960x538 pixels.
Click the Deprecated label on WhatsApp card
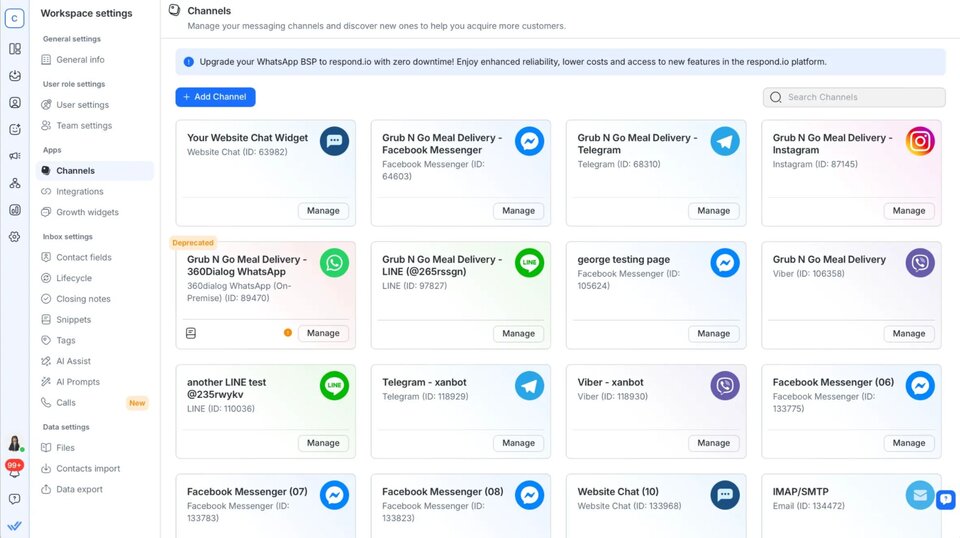pos(193,243)
